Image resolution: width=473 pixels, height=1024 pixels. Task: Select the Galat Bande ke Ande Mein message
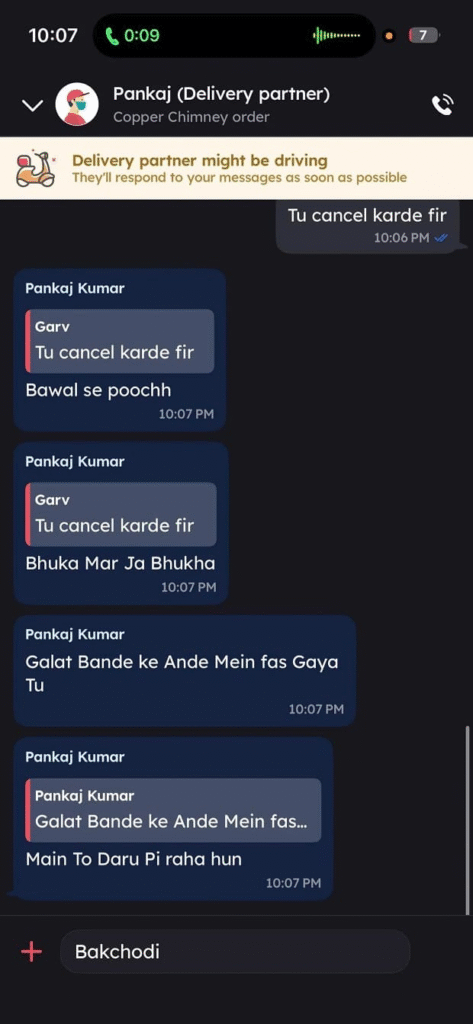184,671
